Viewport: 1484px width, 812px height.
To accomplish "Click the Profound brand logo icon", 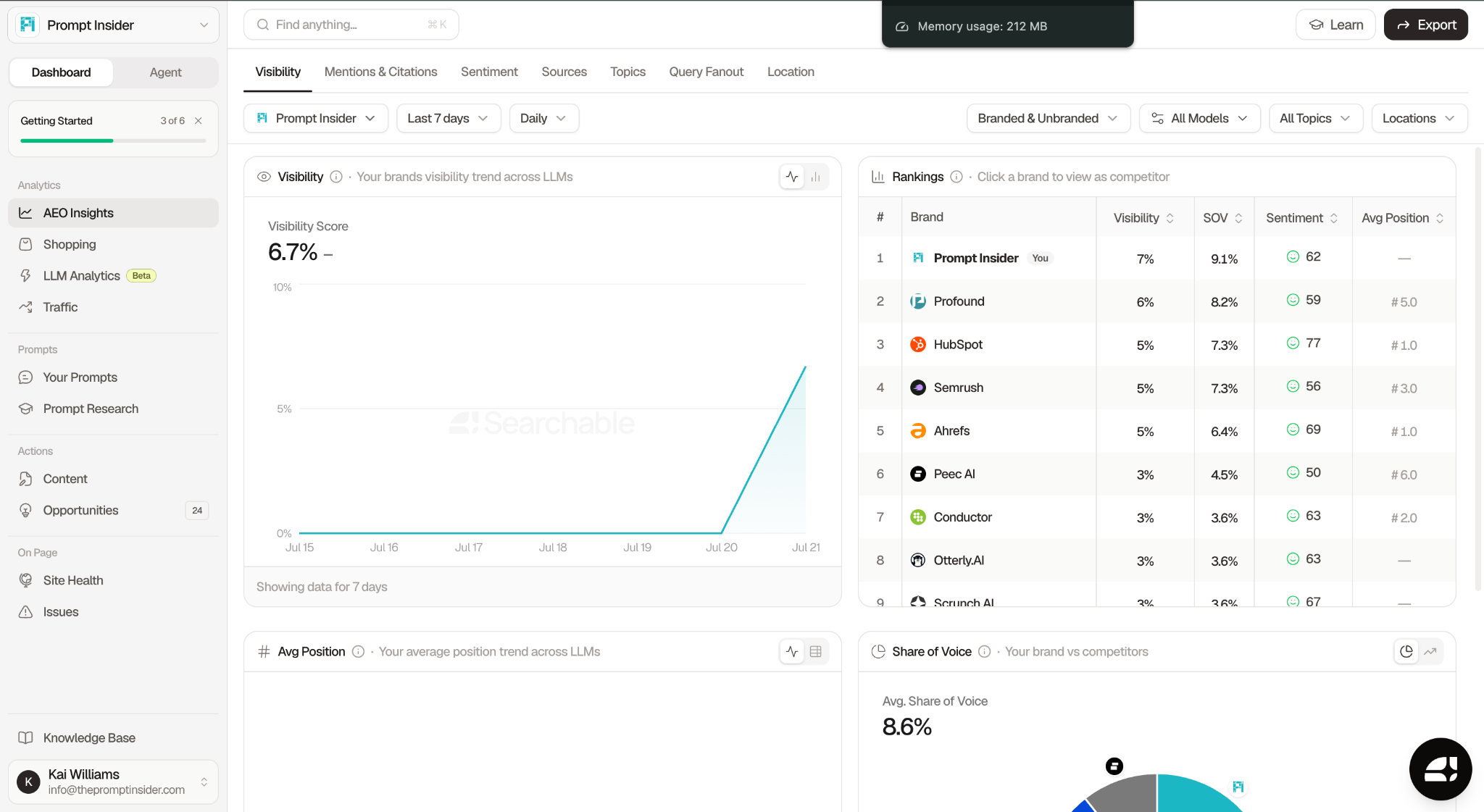I will point(918,301).
